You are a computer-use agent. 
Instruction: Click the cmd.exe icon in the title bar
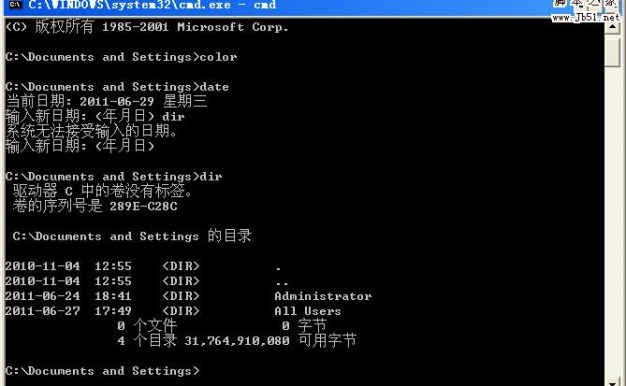click(x=15, y=4)
